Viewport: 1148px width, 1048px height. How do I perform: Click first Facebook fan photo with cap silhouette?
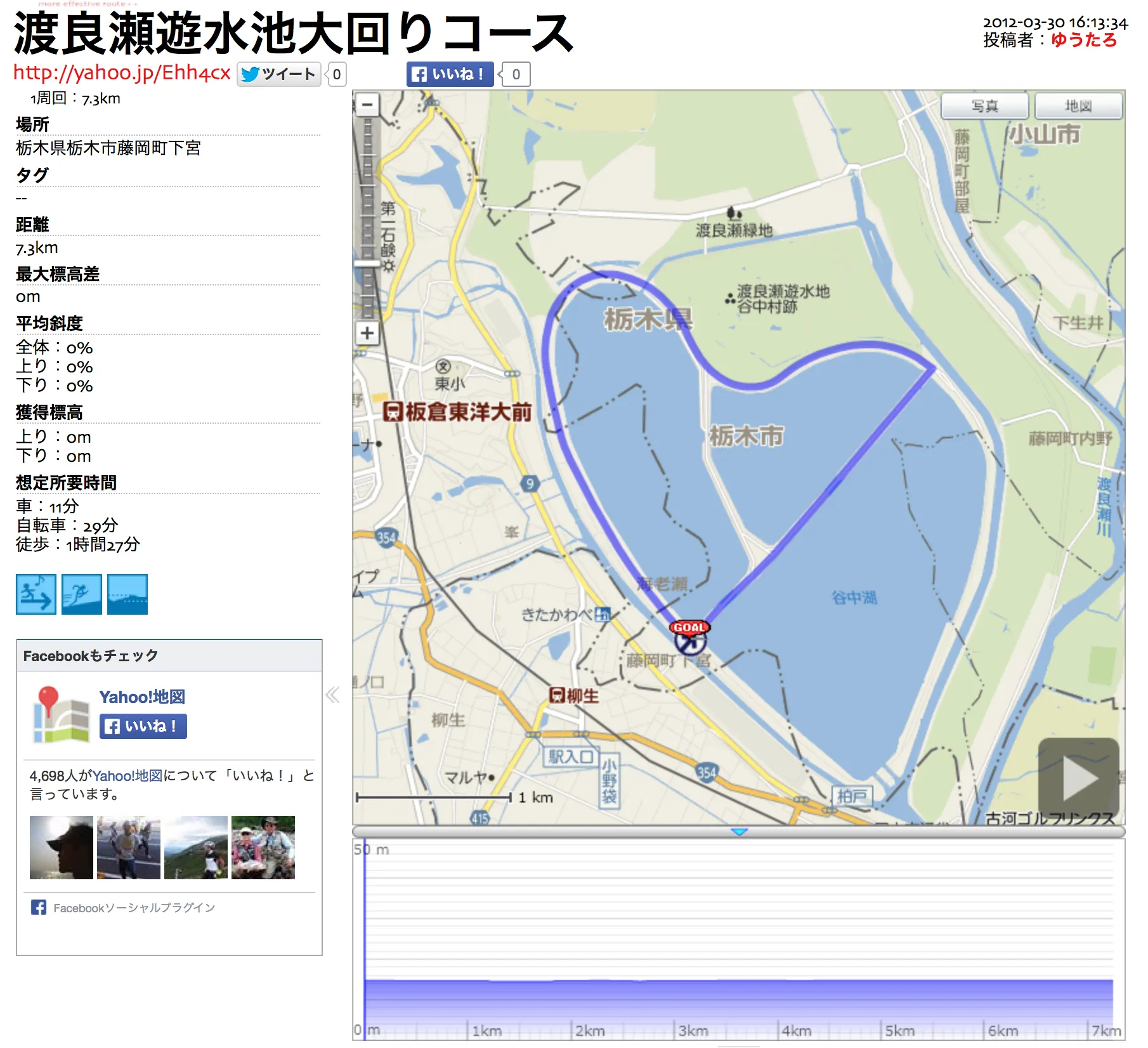point(62,848)
